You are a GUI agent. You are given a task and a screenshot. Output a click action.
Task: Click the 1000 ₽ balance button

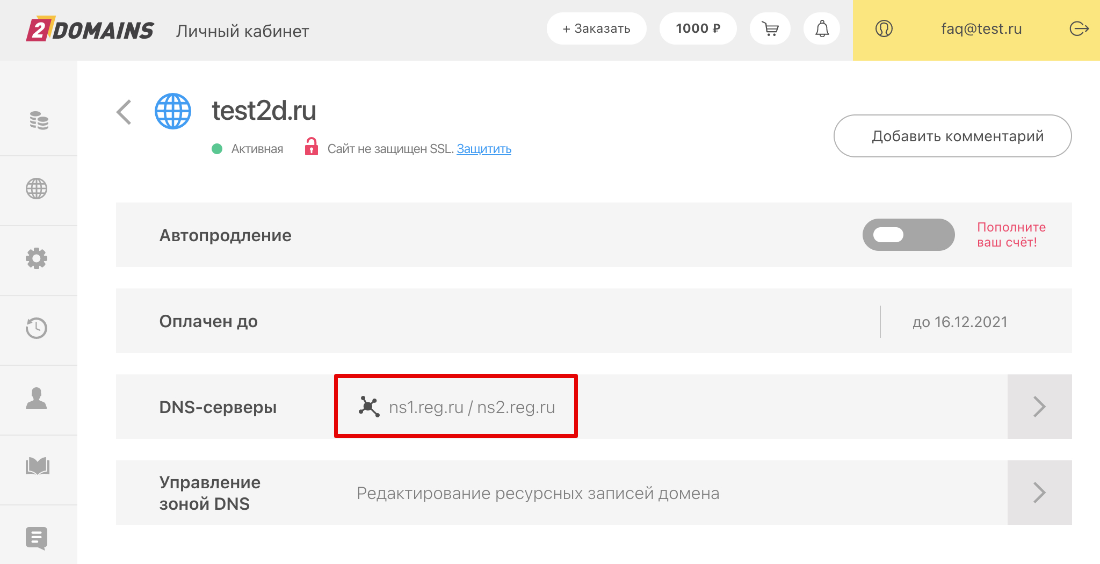[x=698, y=29]
